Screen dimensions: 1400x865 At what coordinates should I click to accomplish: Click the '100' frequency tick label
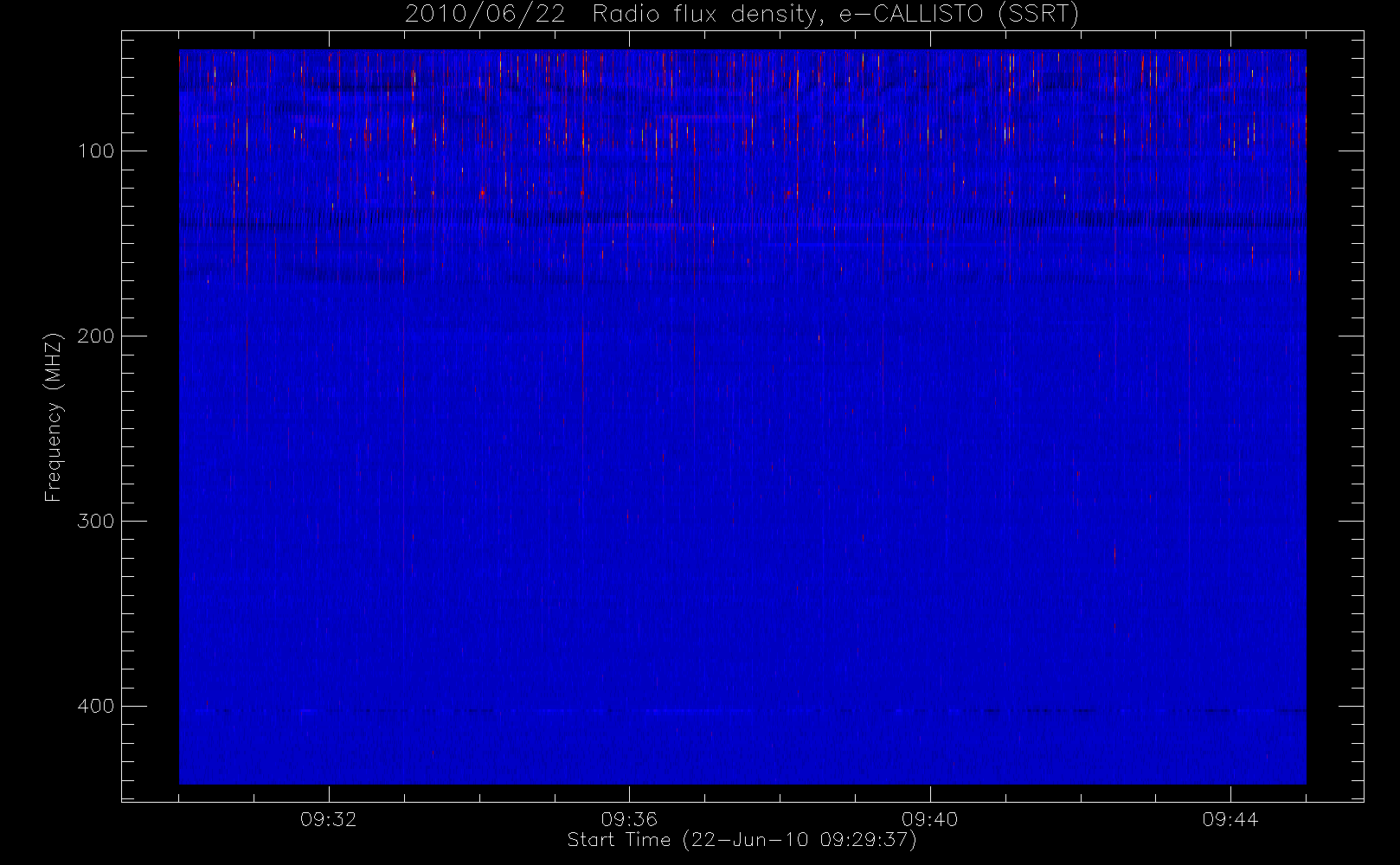(96, 151)
